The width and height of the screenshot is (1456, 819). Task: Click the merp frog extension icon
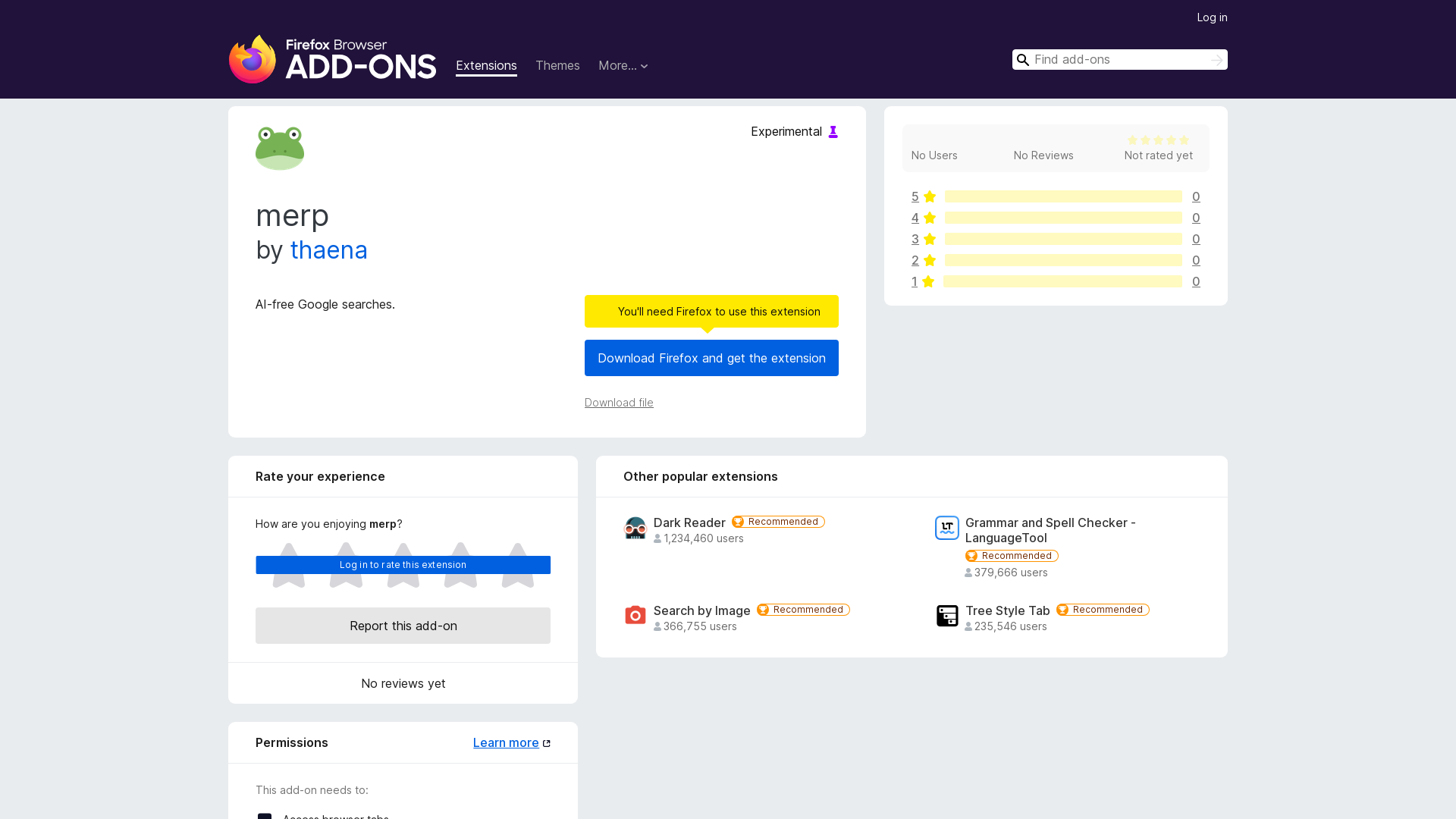pyautogui.click(x=280, y=148)
